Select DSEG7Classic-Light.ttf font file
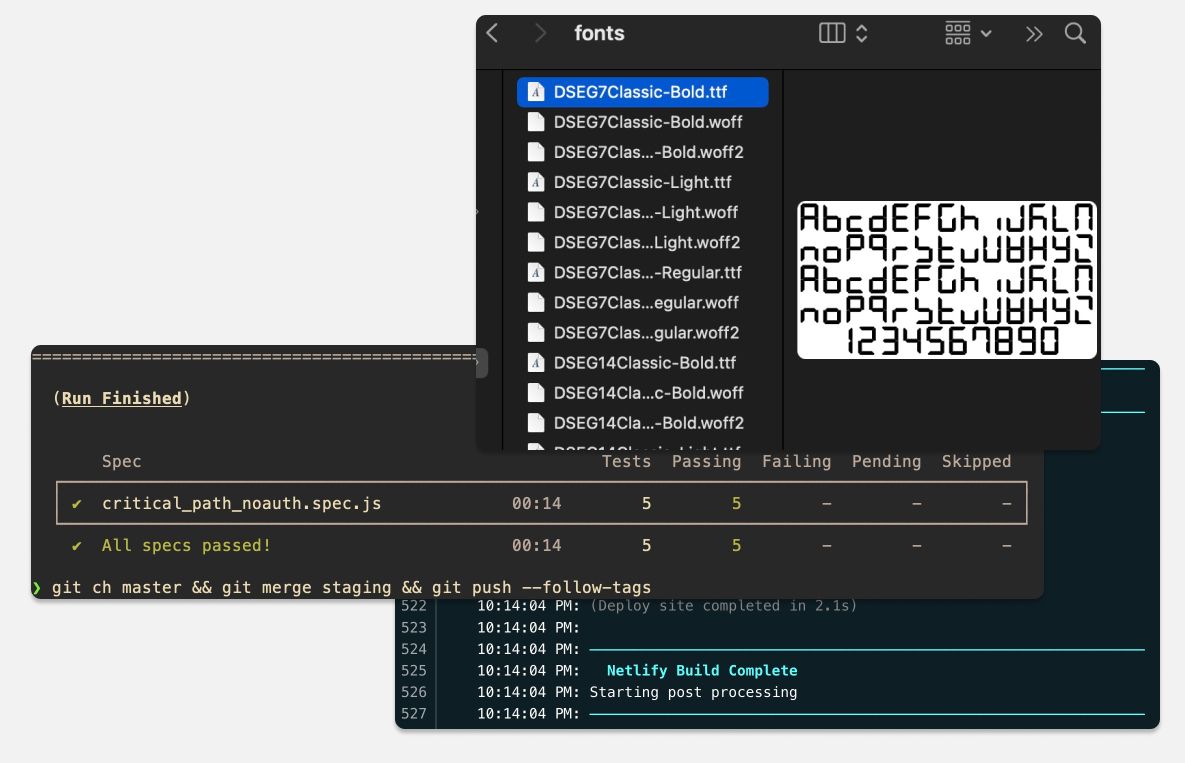Screen dimensions: 1185x763 pyautogui.click(x=642, y=182)
